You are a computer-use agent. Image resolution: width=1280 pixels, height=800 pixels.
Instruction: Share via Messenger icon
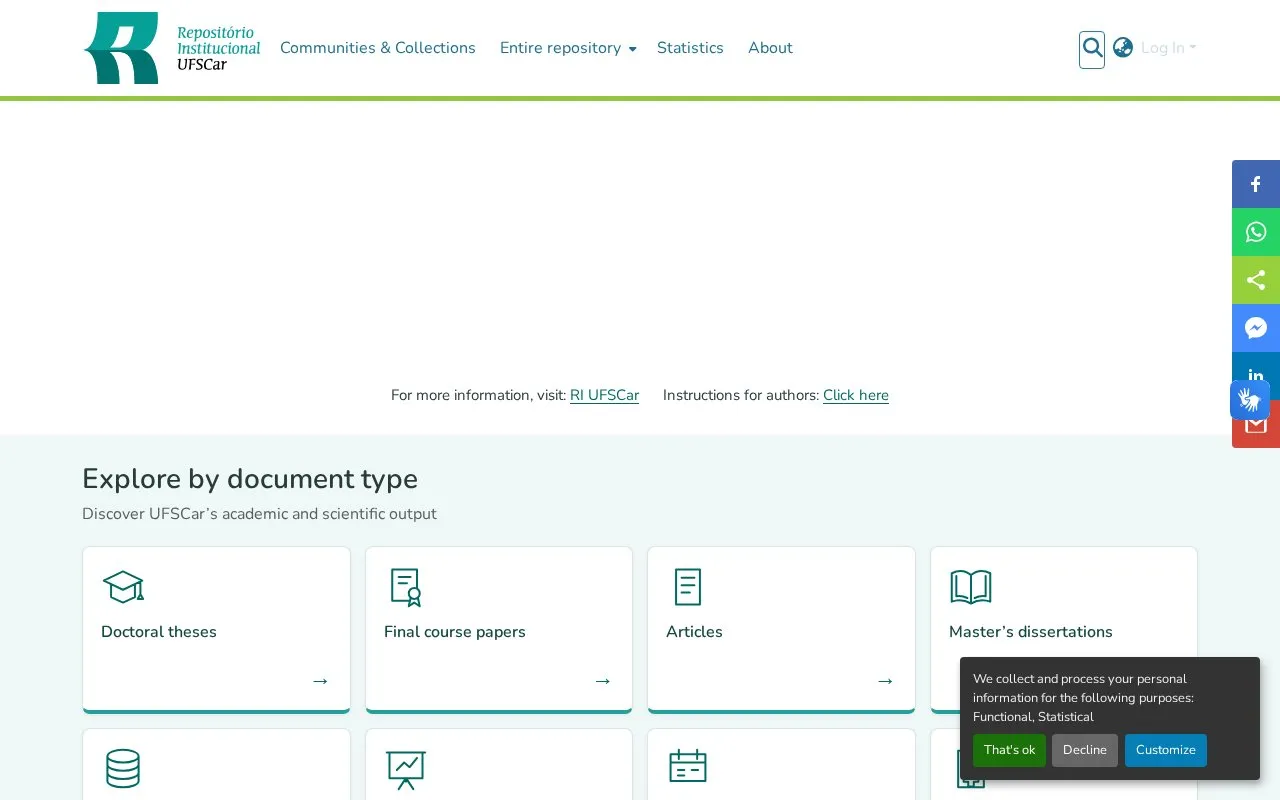1256,328
